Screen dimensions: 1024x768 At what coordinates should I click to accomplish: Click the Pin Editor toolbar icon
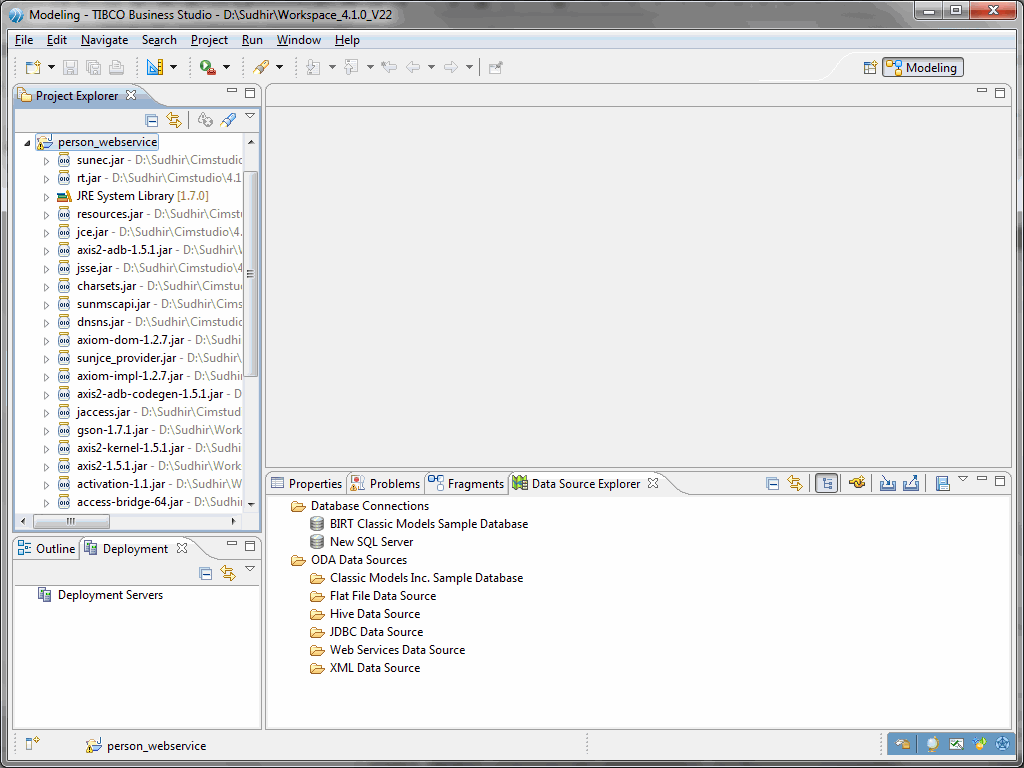point(496,67)
